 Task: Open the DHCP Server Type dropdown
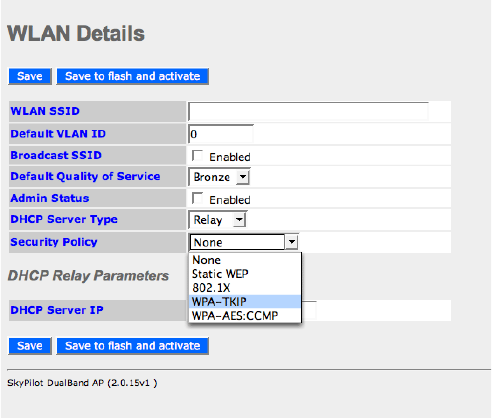217,220
